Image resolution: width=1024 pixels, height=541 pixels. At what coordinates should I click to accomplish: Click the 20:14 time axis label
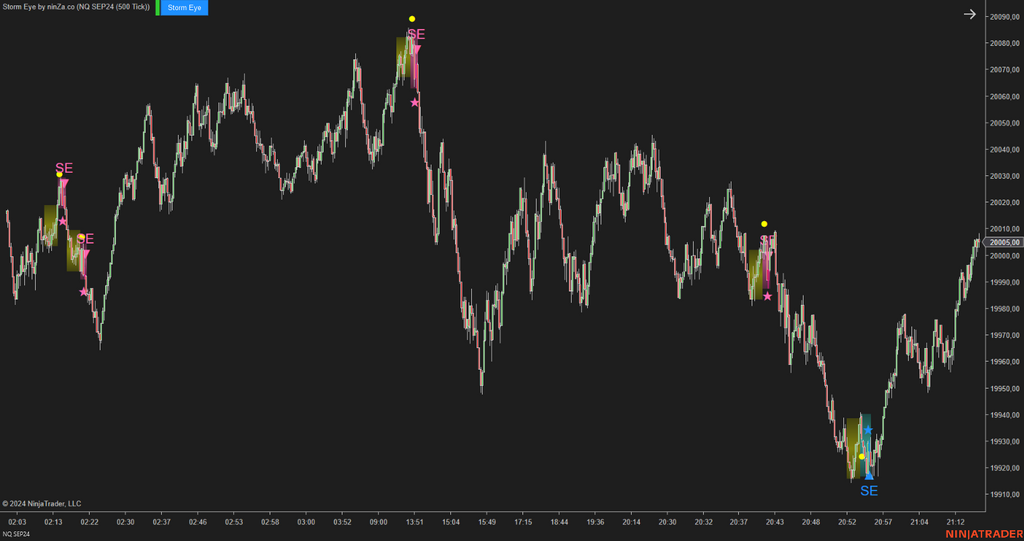[631, 522]
